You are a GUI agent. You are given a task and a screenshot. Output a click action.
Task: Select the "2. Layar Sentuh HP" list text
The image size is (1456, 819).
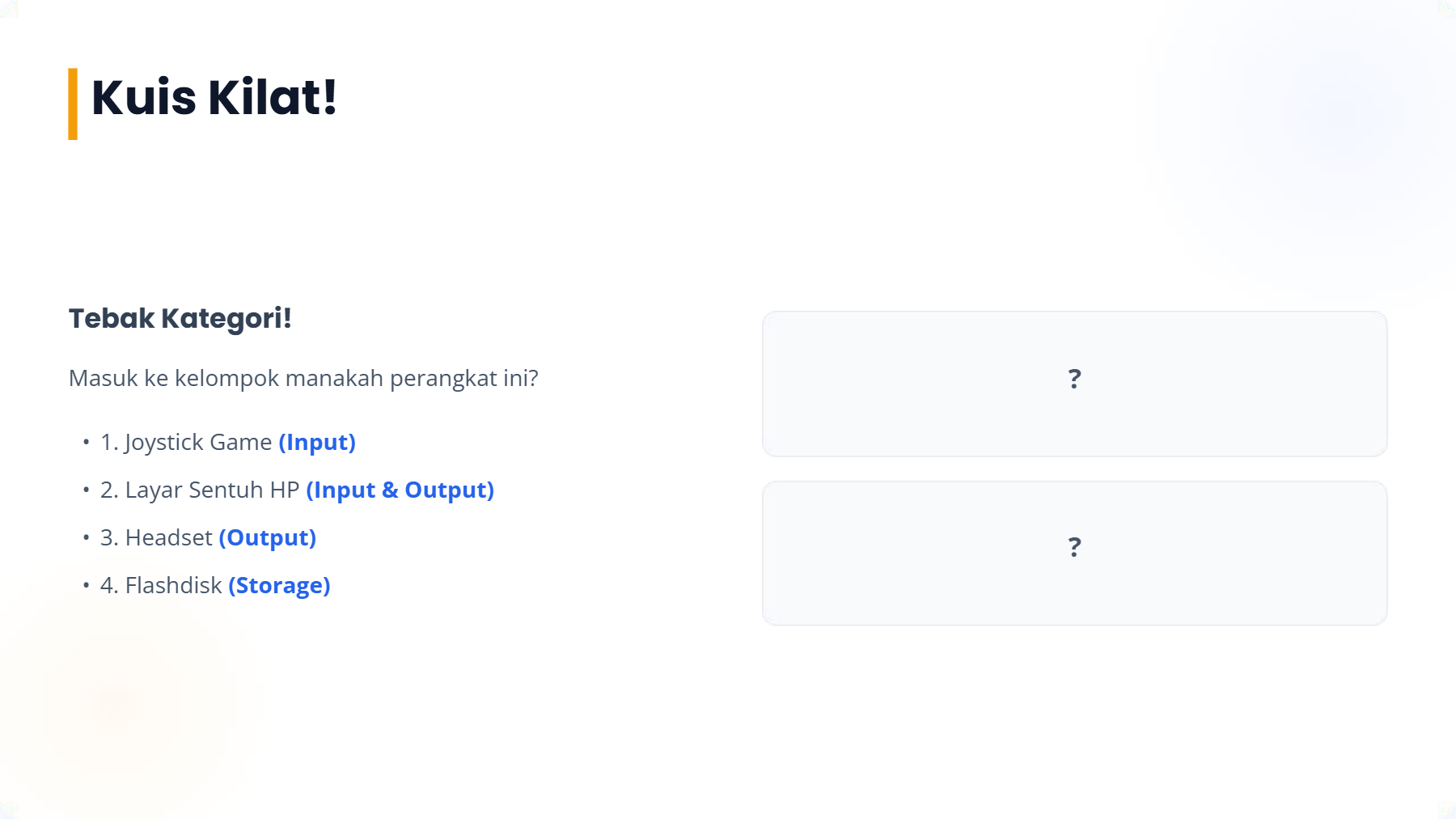pos(200,490)
